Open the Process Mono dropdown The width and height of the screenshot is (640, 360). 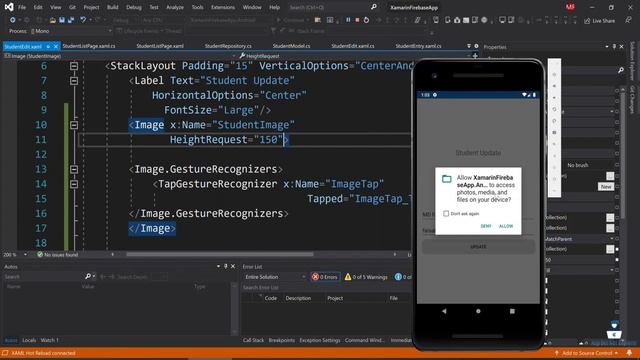pyautogui.click(x=70, y=31)
